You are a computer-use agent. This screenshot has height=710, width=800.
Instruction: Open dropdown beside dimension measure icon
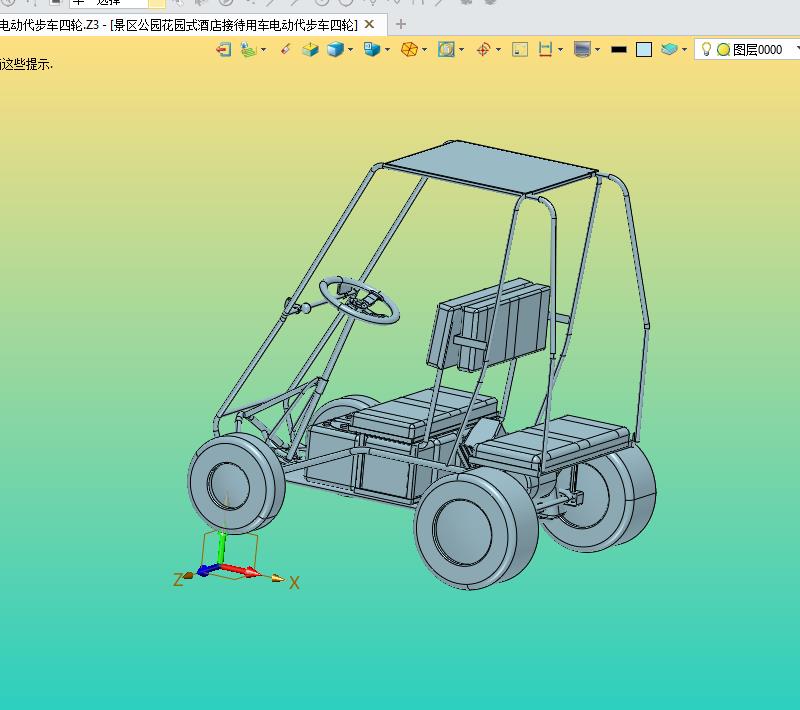point(561,49)
